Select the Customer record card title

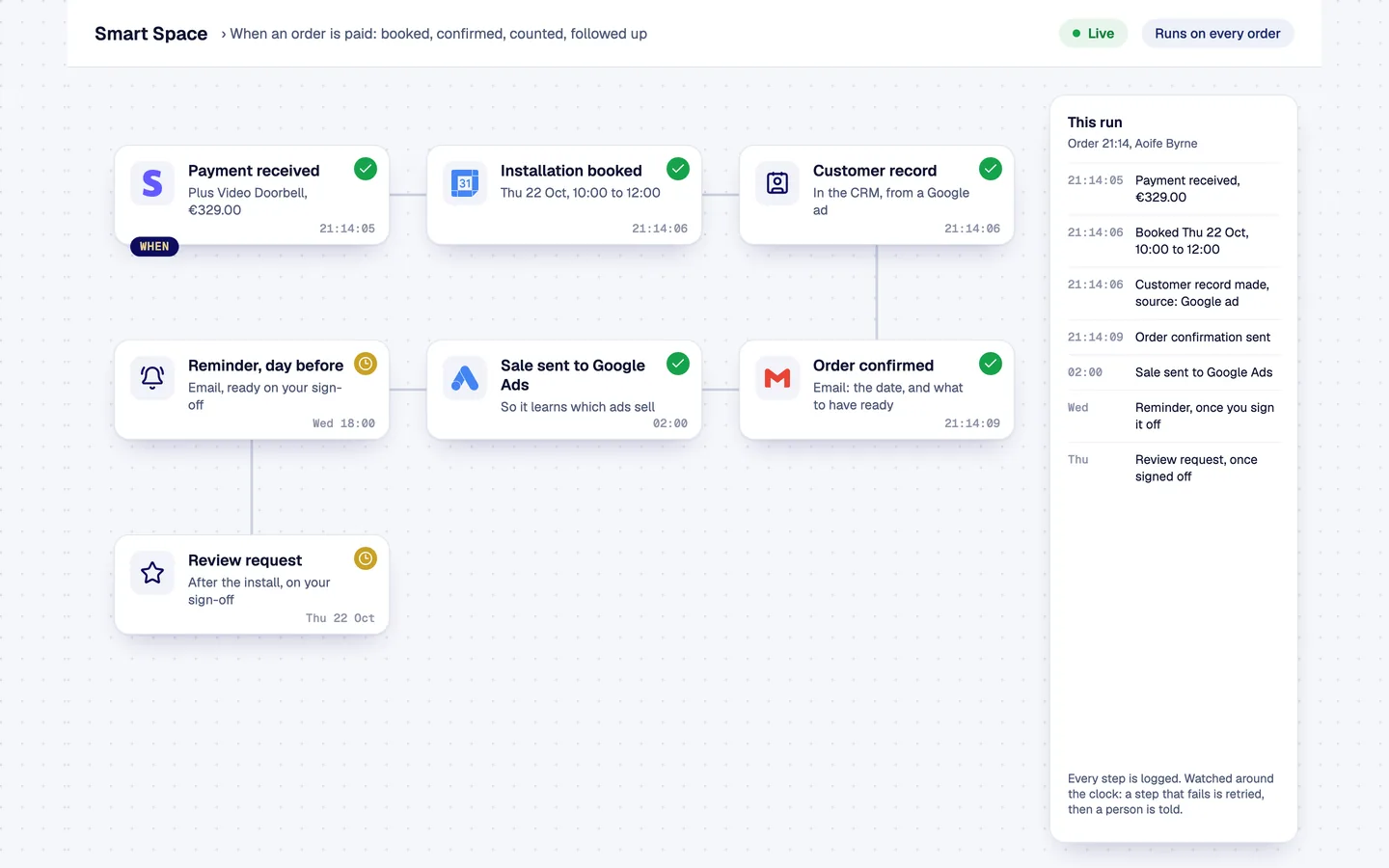click(875, 171)
